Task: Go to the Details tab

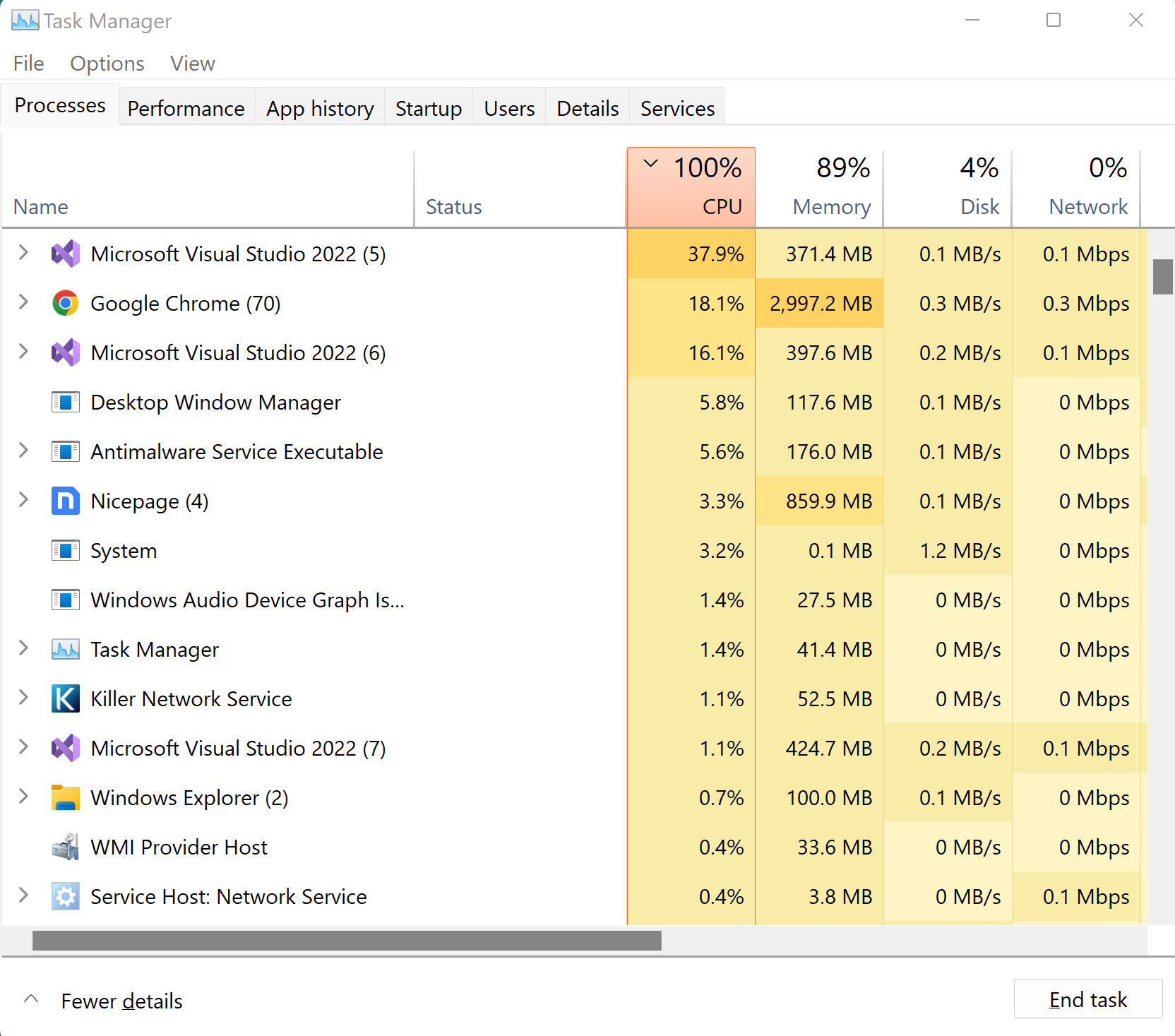Action: pos(587,108)
